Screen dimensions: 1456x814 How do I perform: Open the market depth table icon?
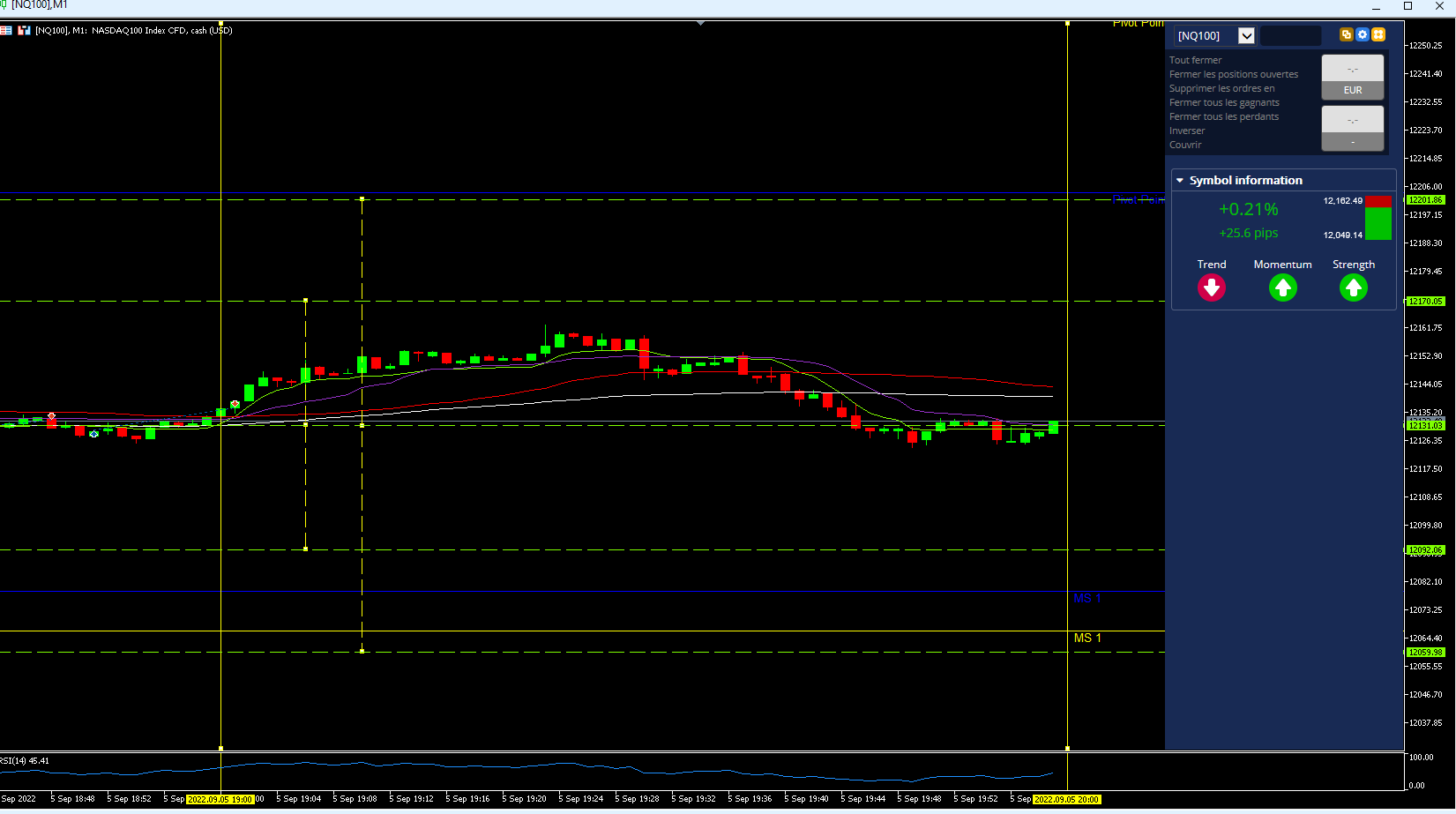pos(6,30)
